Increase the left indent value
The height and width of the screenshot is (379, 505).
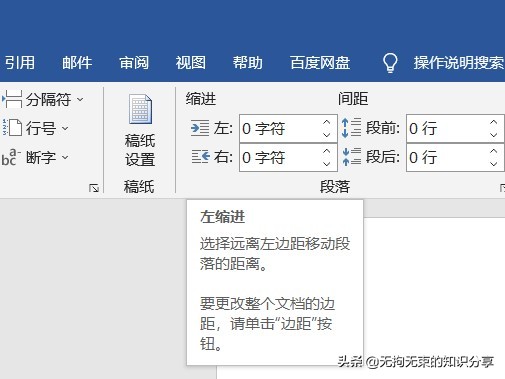327,122
